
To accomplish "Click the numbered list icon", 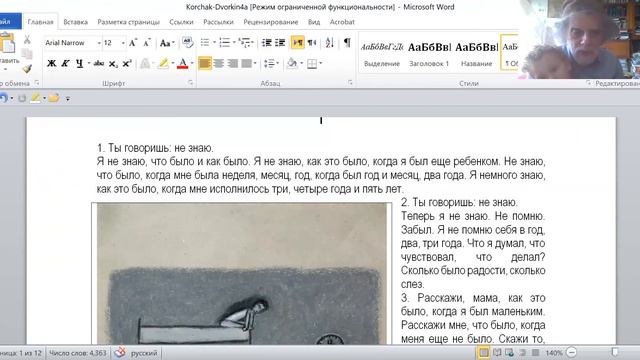I will click(x=224, y=42).
